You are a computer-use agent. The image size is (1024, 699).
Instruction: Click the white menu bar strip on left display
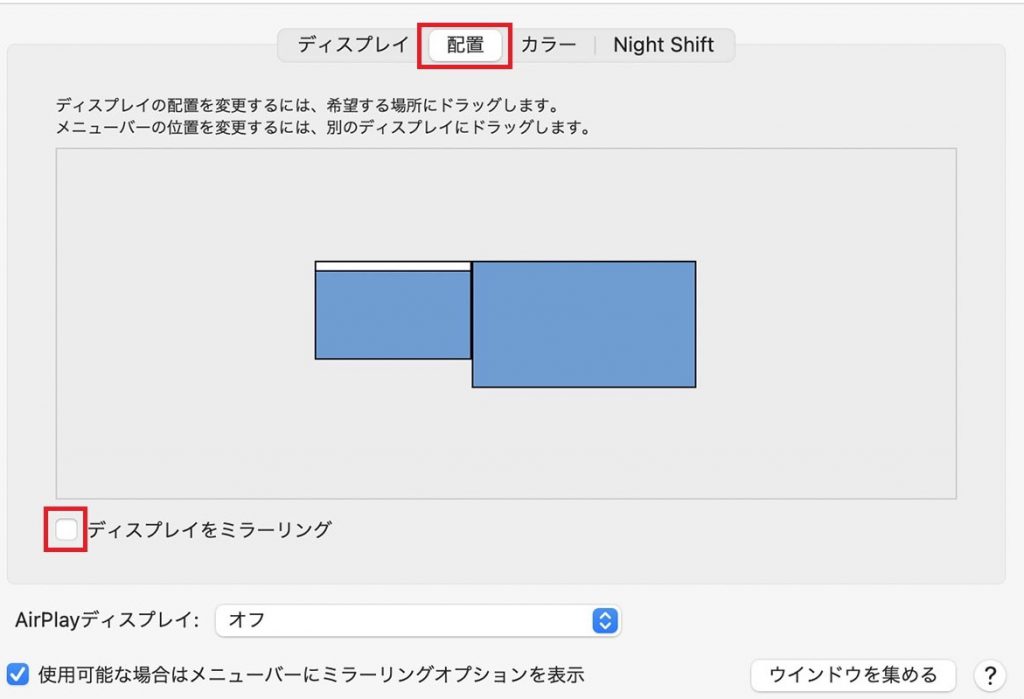coord(393,266)
